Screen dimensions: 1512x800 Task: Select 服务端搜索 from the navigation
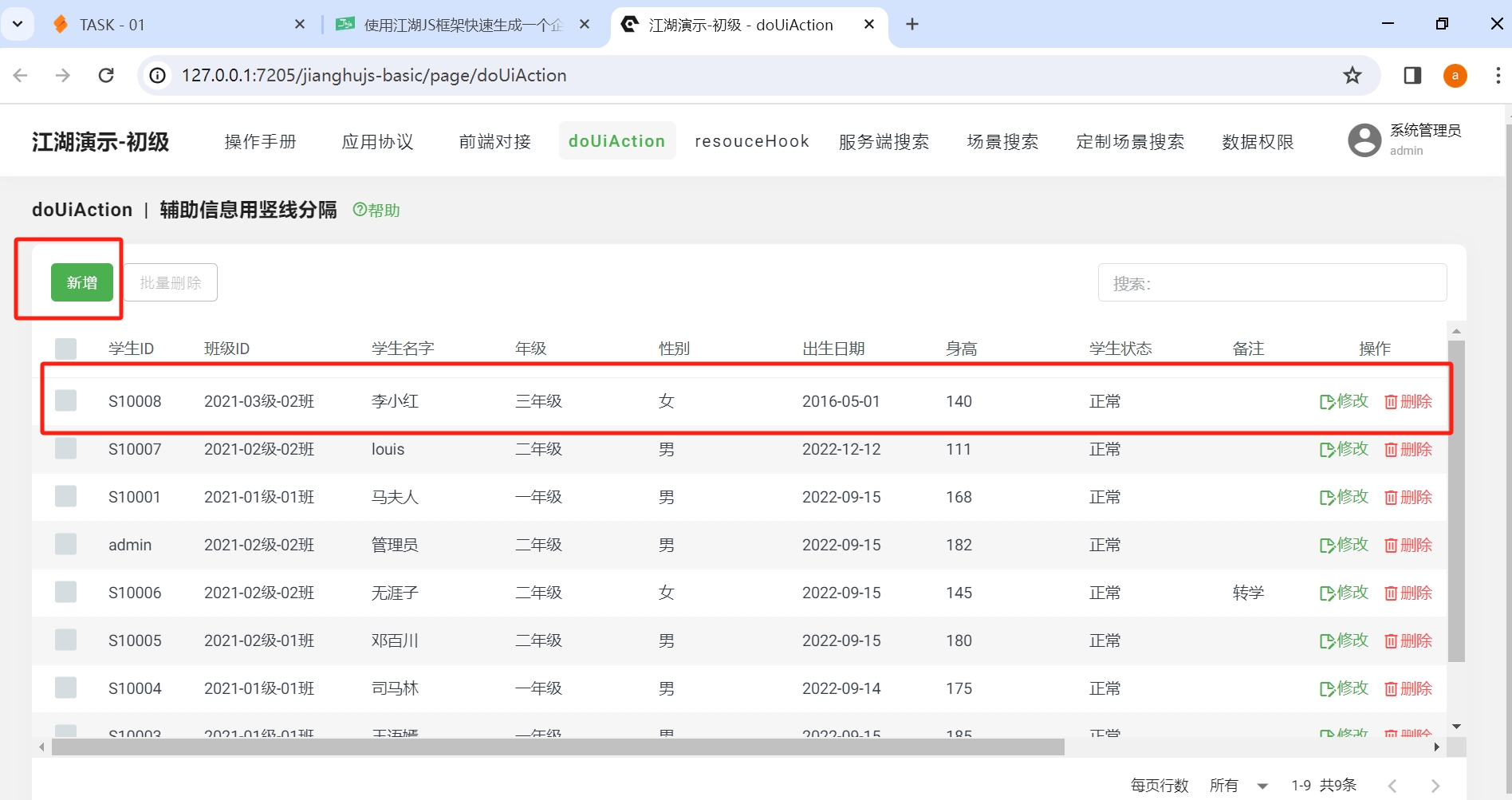(x=884, y=141)
